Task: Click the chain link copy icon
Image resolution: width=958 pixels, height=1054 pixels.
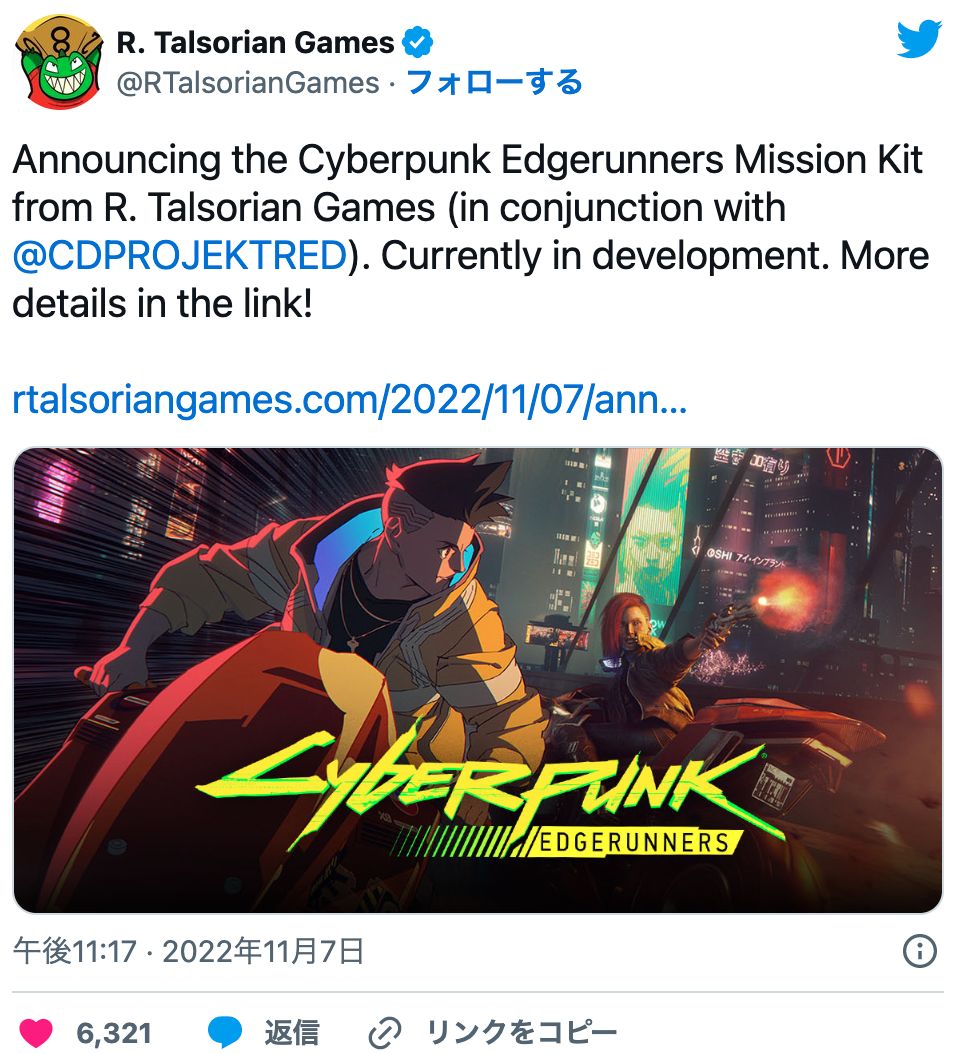Action: [x=384, y=1032]
